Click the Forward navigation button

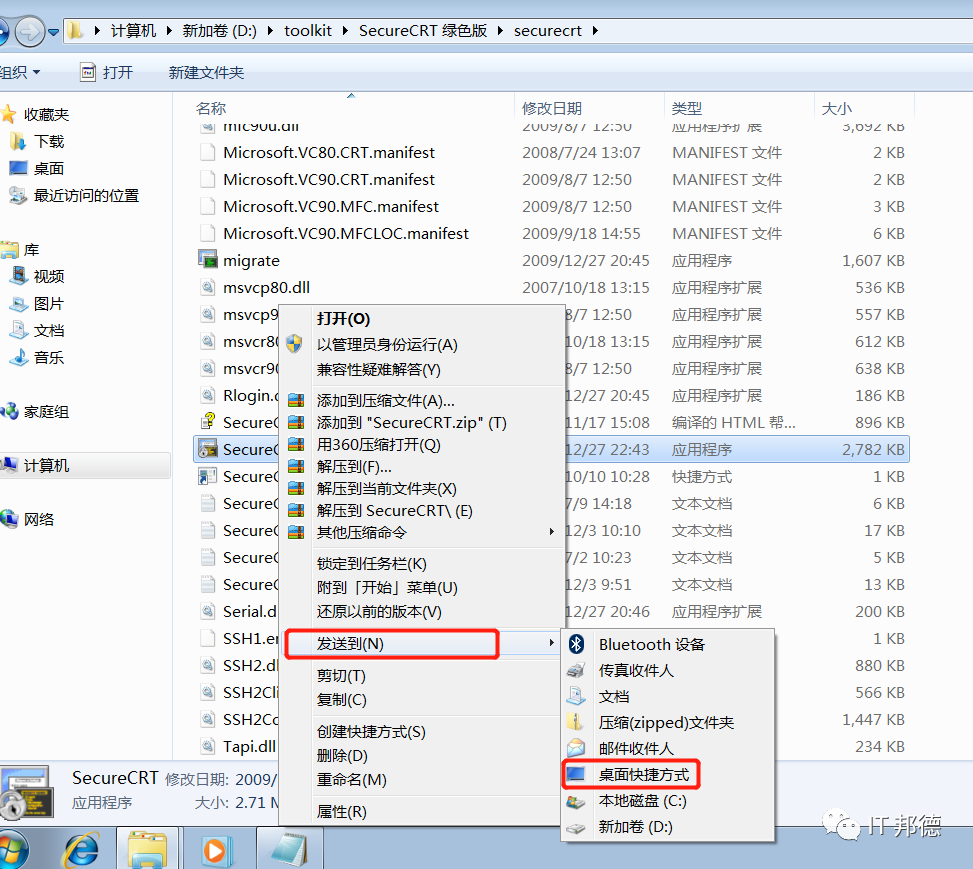point(30,31)
